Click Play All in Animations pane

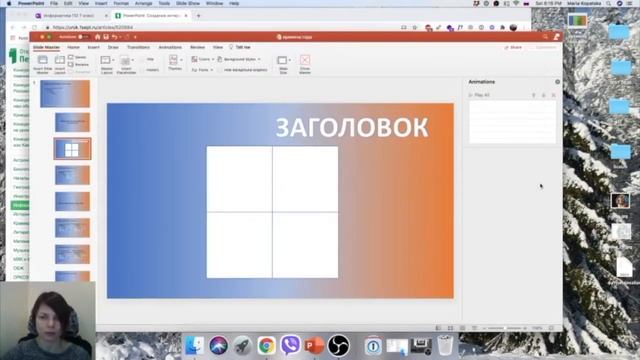tap(479, 95)
